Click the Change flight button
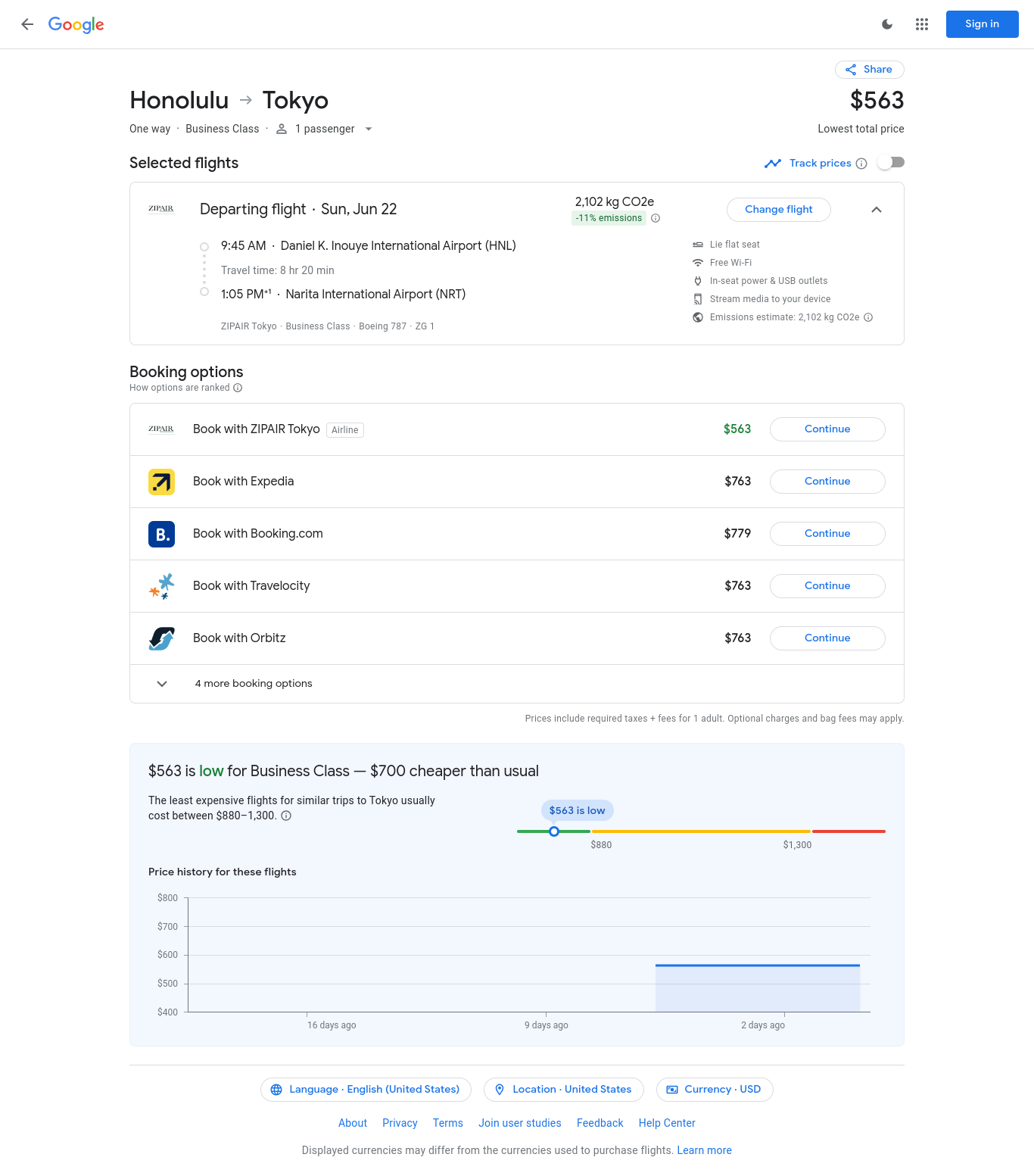Screen dimensions: 1034x1176 click(x=778, y=210)
